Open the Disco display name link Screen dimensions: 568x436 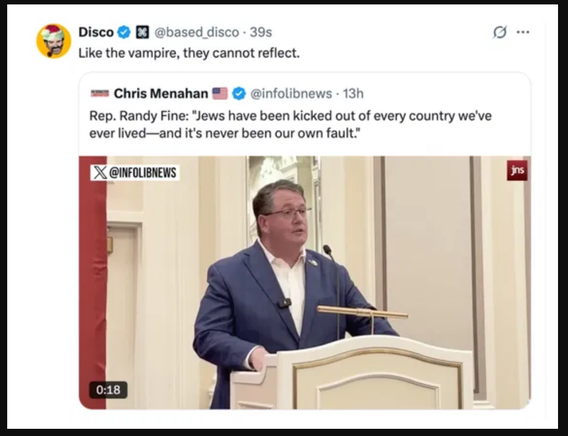click(96, 32)
